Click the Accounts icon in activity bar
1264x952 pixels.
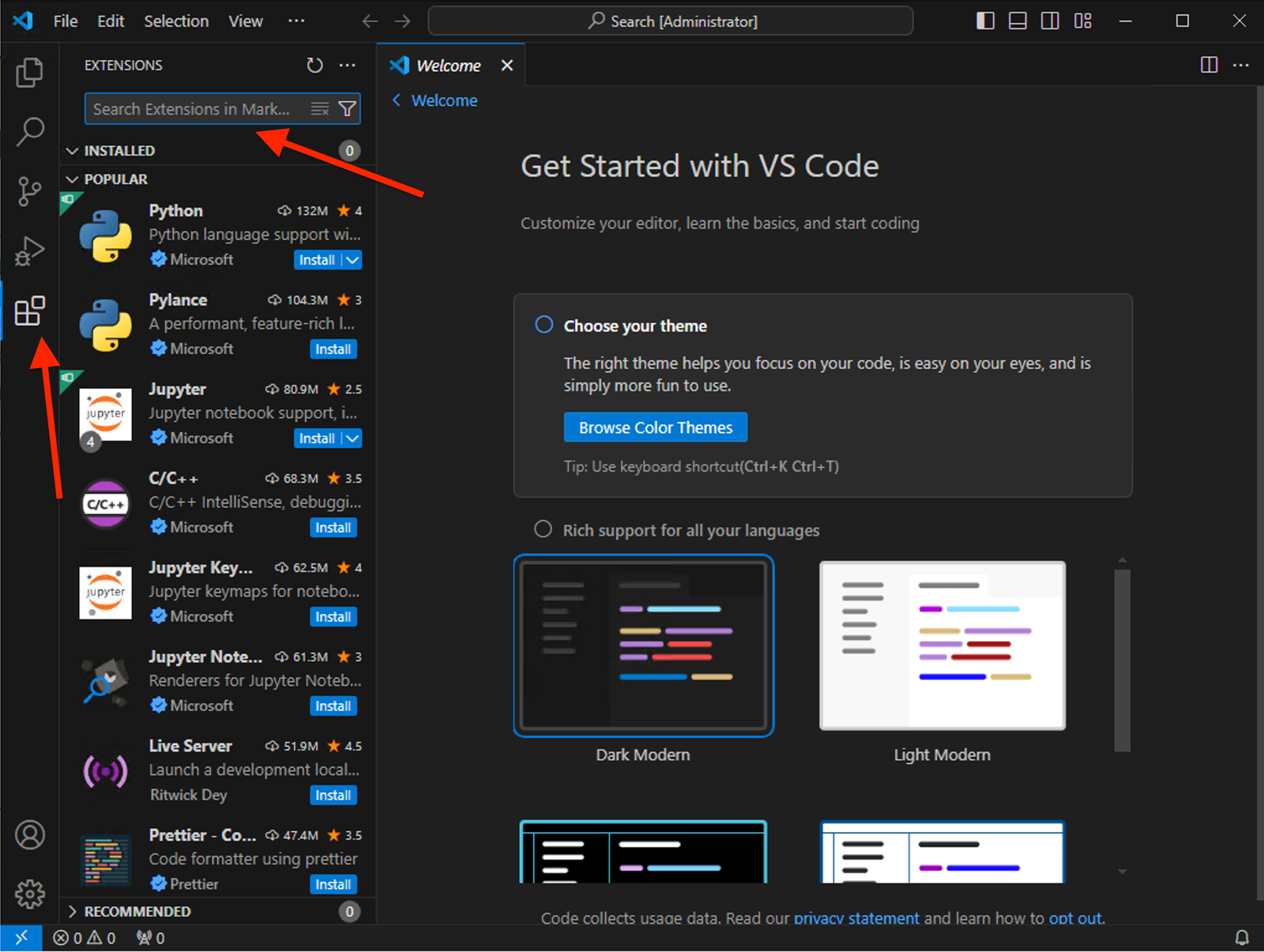(30, 834)
